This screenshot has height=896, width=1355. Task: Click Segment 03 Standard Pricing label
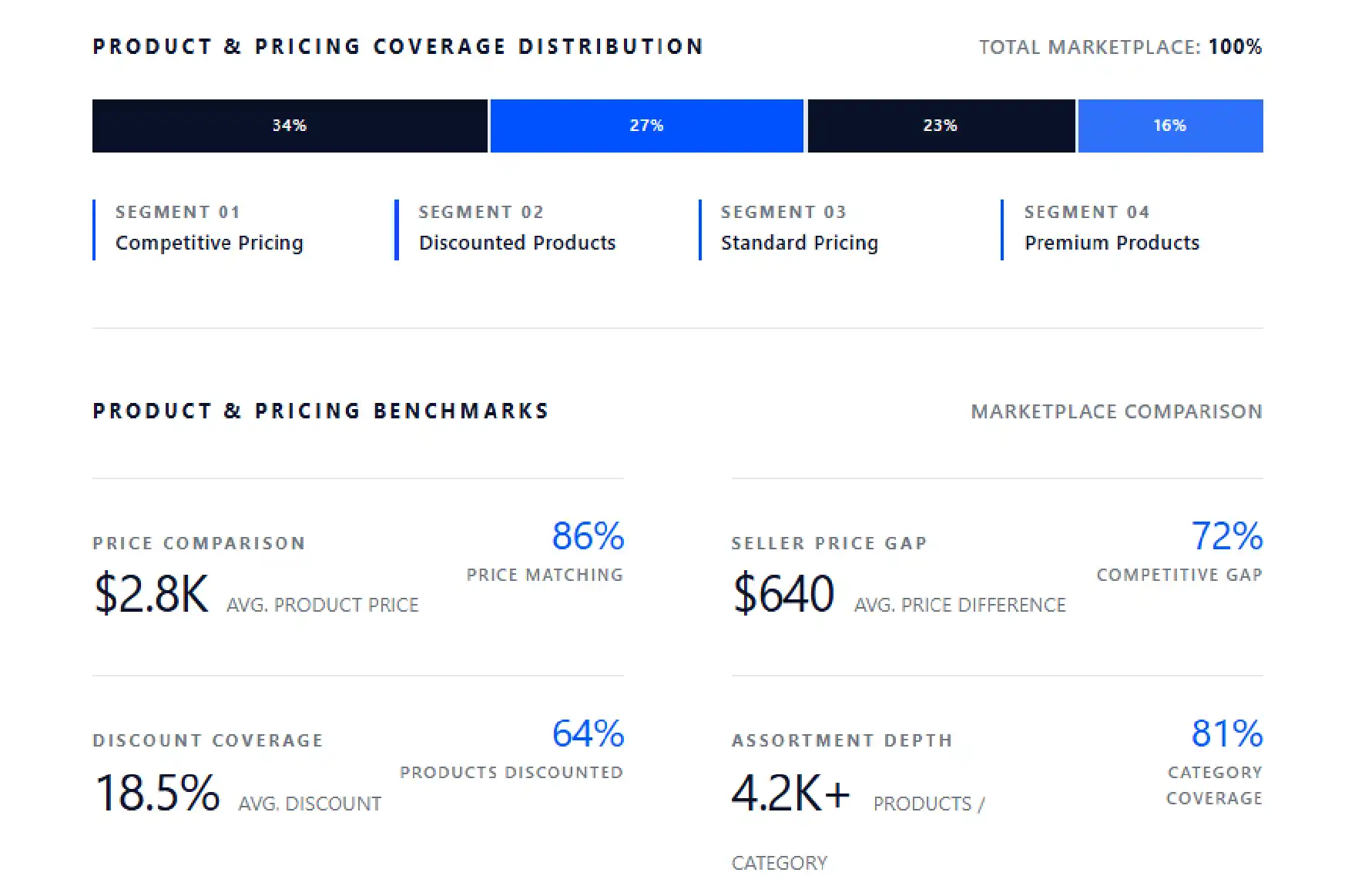point(799,229)
